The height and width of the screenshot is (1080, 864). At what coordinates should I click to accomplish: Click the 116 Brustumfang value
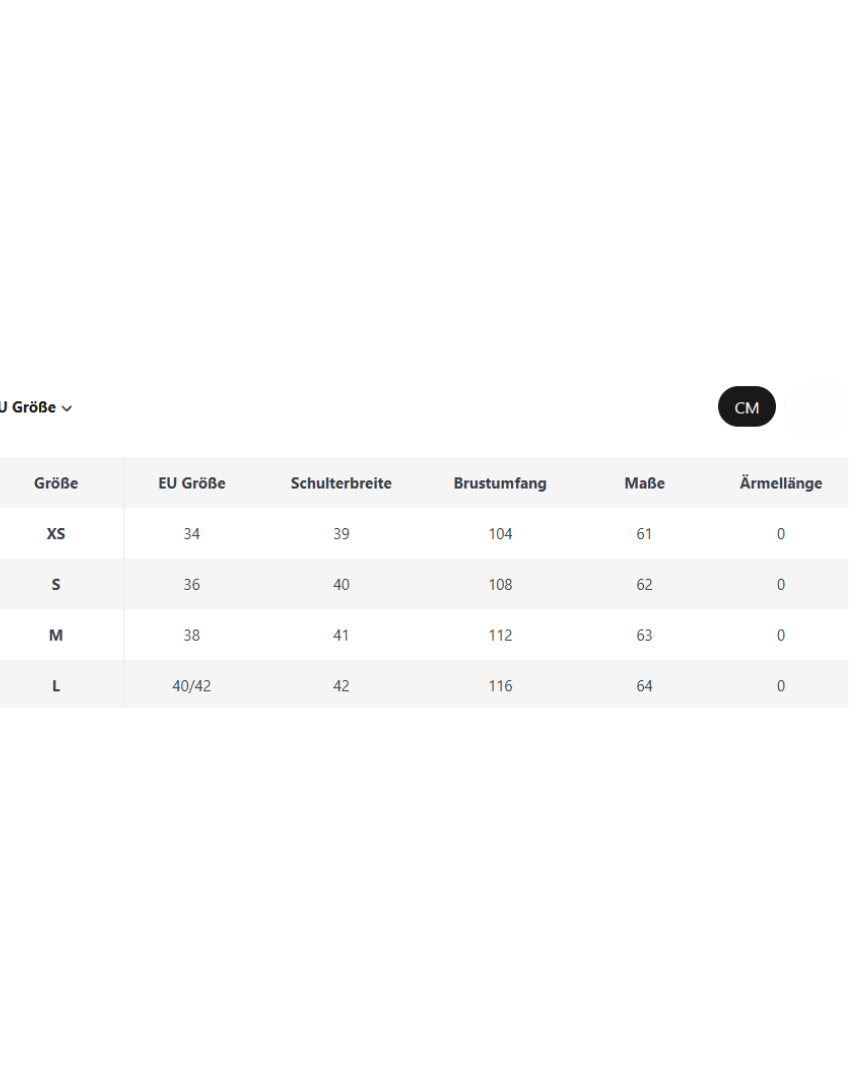click(x=500, y=686)
